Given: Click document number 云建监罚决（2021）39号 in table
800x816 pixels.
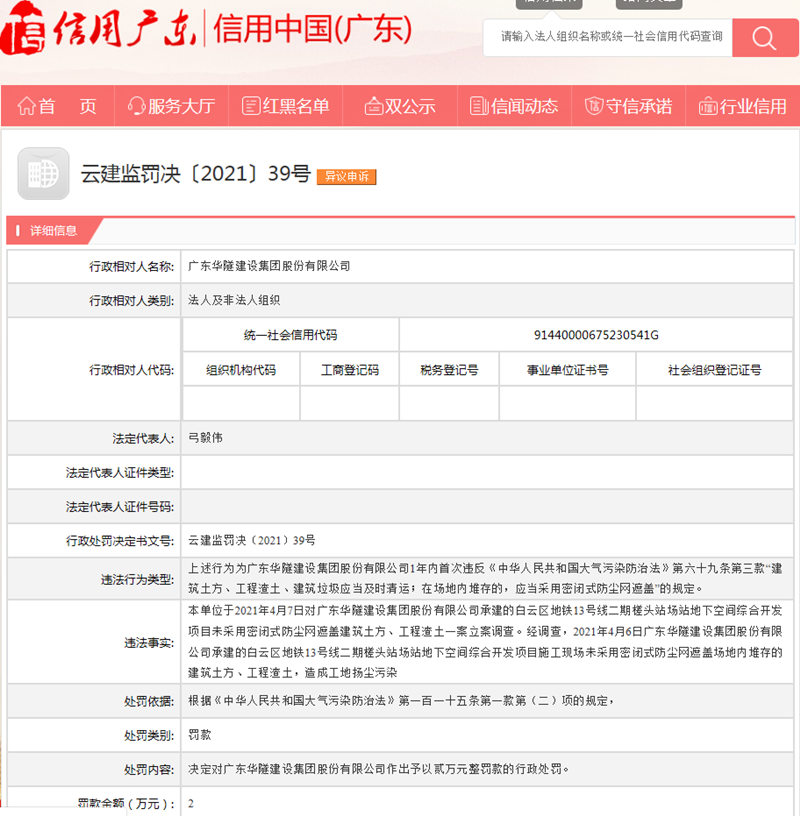Looking at the screenshot, I should coord(252,540).
